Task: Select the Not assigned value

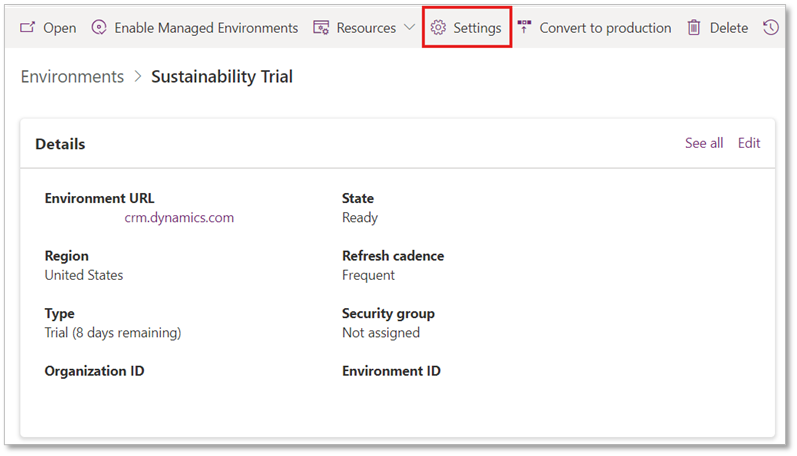Action: click(381, 333)
